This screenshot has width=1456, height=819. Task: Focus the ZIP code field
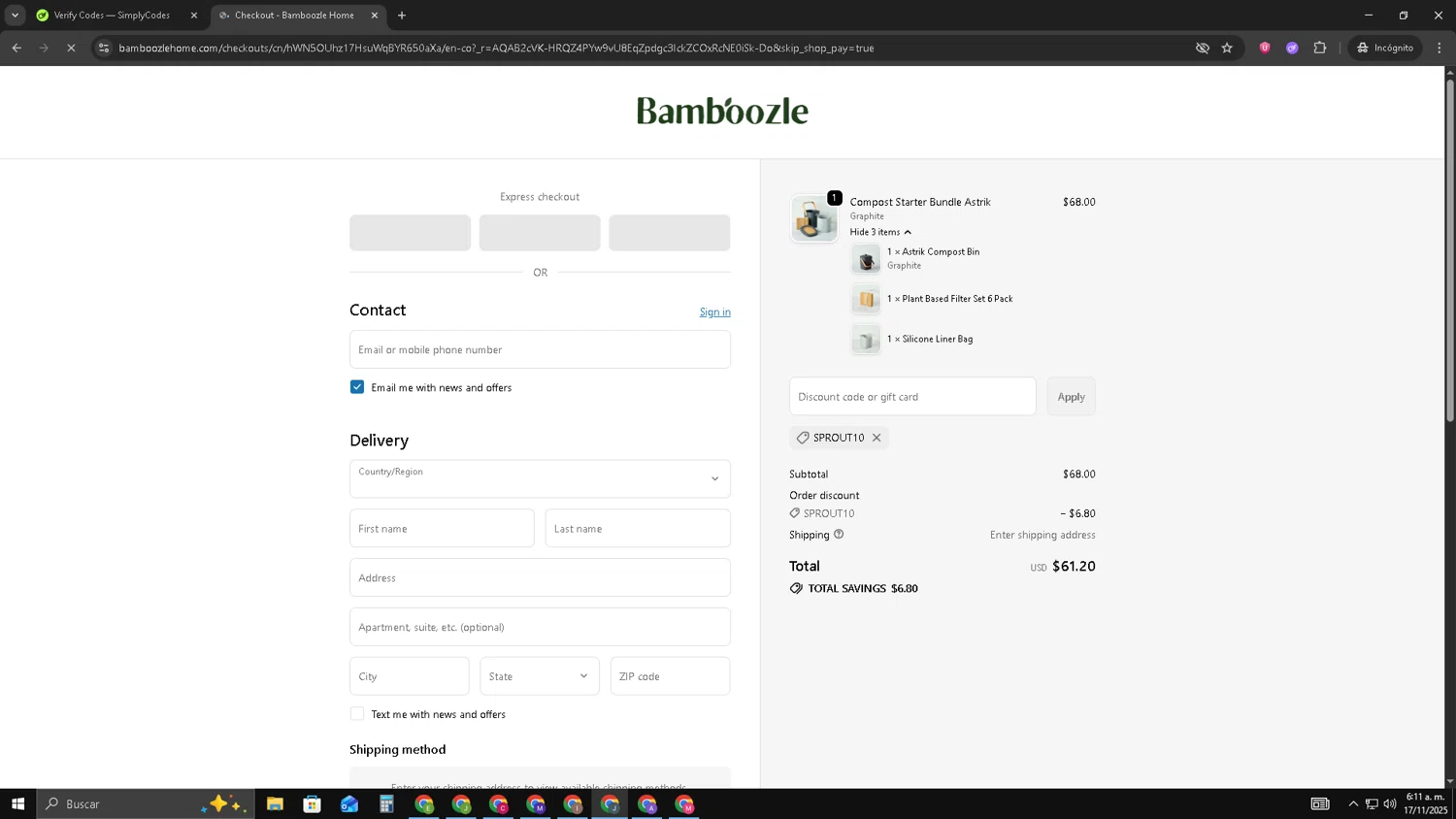pyautogui.click(x=670, y=676)
